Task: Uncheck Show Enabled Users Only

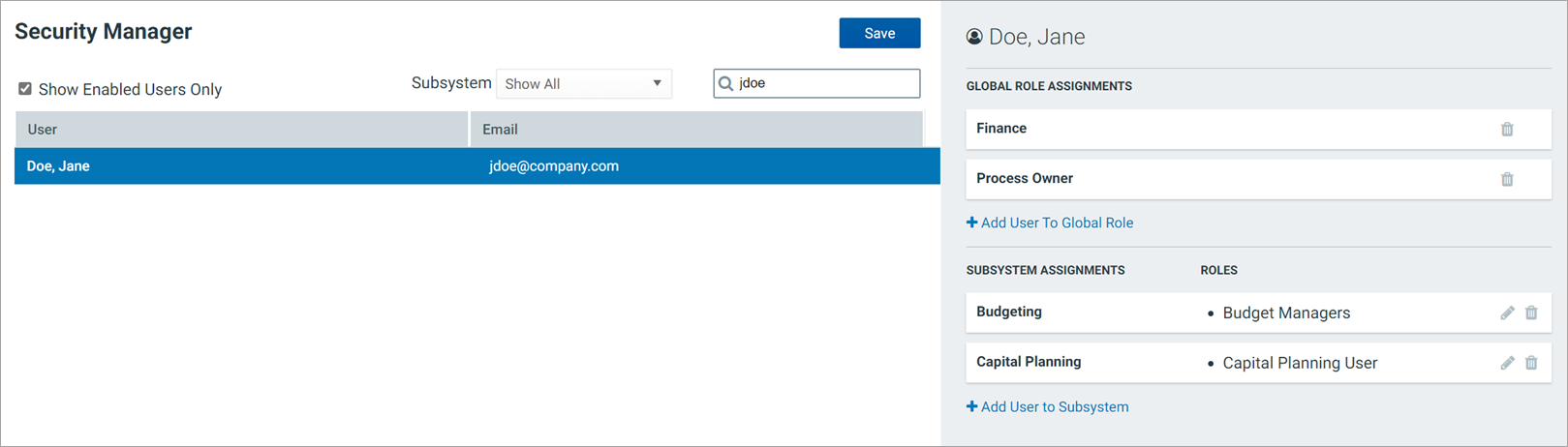Action: tap(25, 89)
